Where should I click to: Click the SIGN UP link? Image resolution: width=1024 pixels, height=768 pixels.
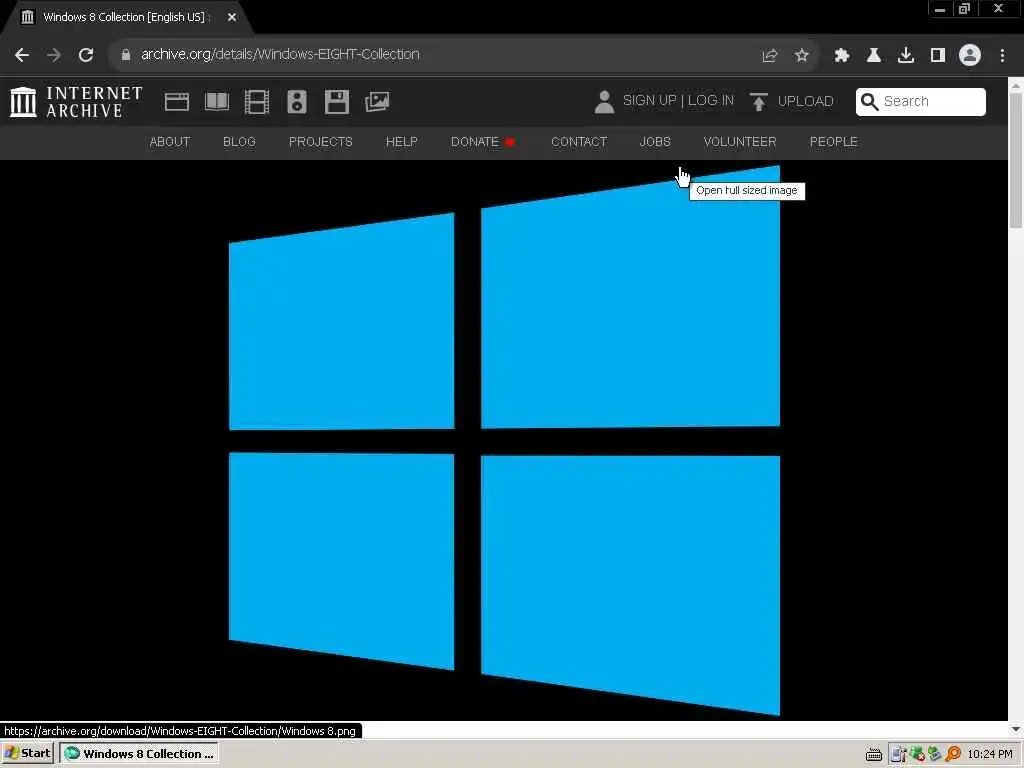[649, 101]
